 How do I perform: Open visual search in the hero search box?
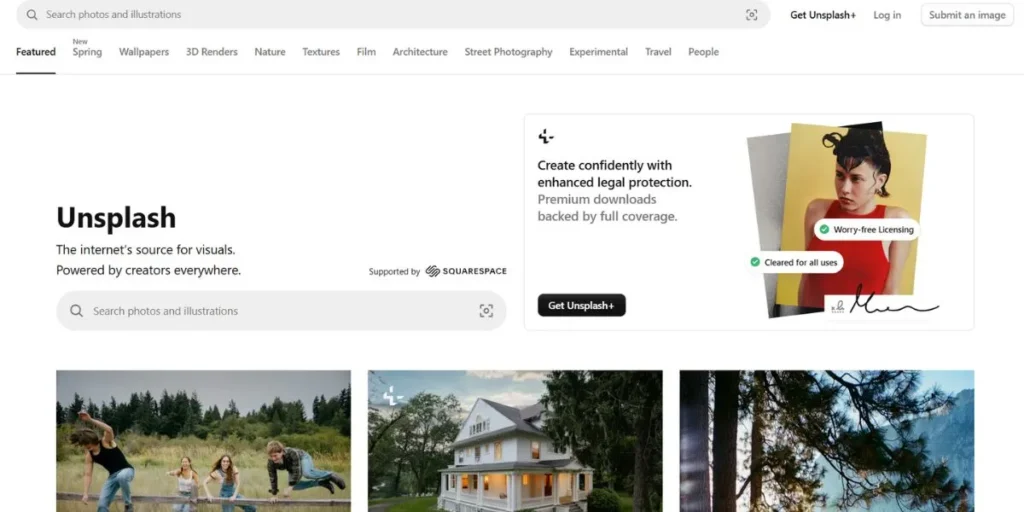486,311
